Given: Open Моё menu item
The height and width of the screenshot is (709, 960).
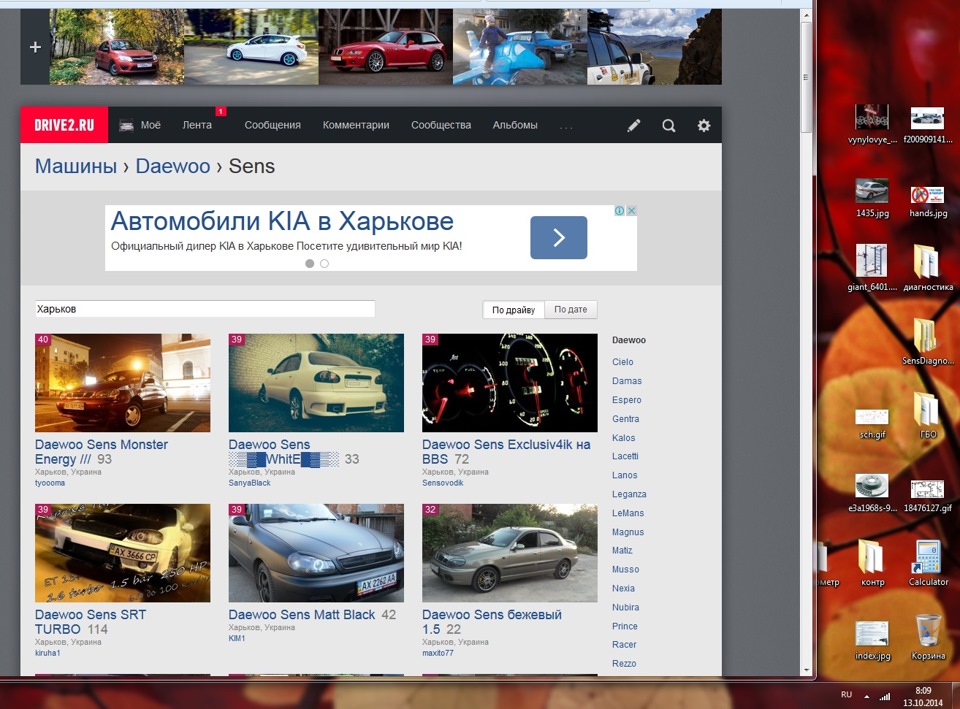Looking at the screenshot, I should coord(151,125).
